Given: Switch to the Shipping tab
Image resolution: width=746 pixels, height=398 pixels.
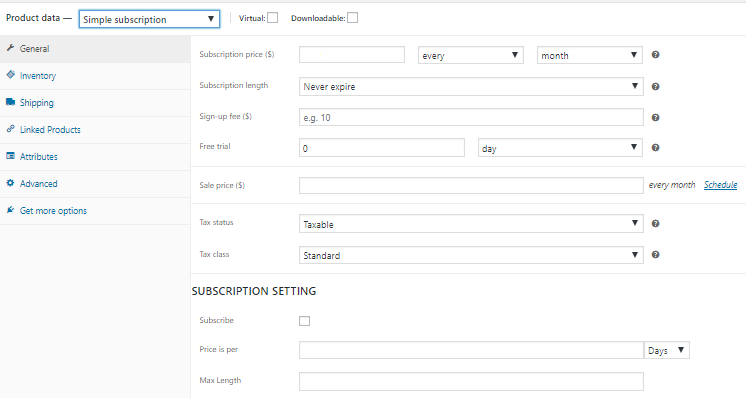Looking at the screenshot, I should click(95, 103).
